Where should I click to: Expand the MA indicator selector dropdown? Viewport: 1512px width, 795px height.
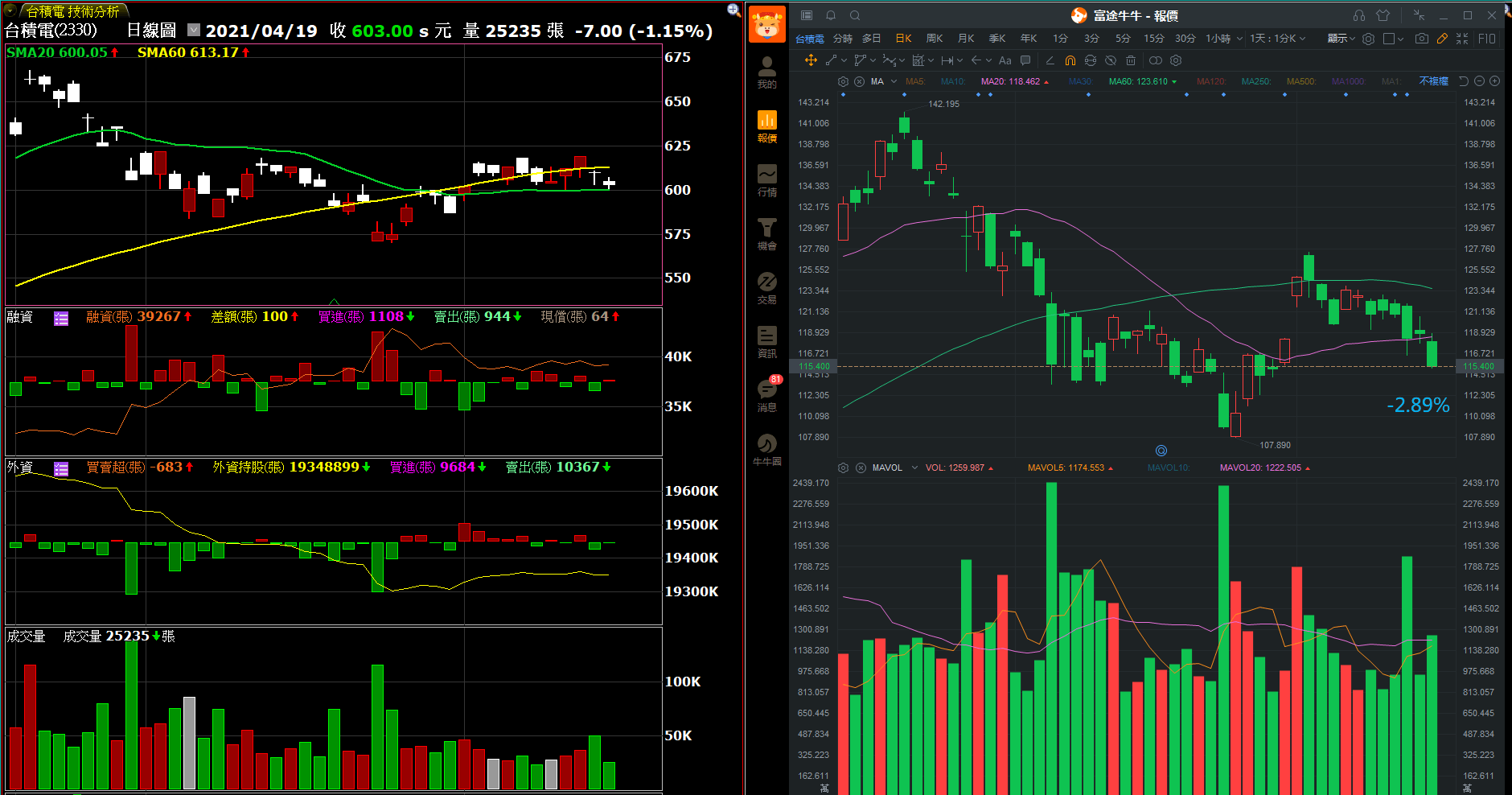coord(894,81)
